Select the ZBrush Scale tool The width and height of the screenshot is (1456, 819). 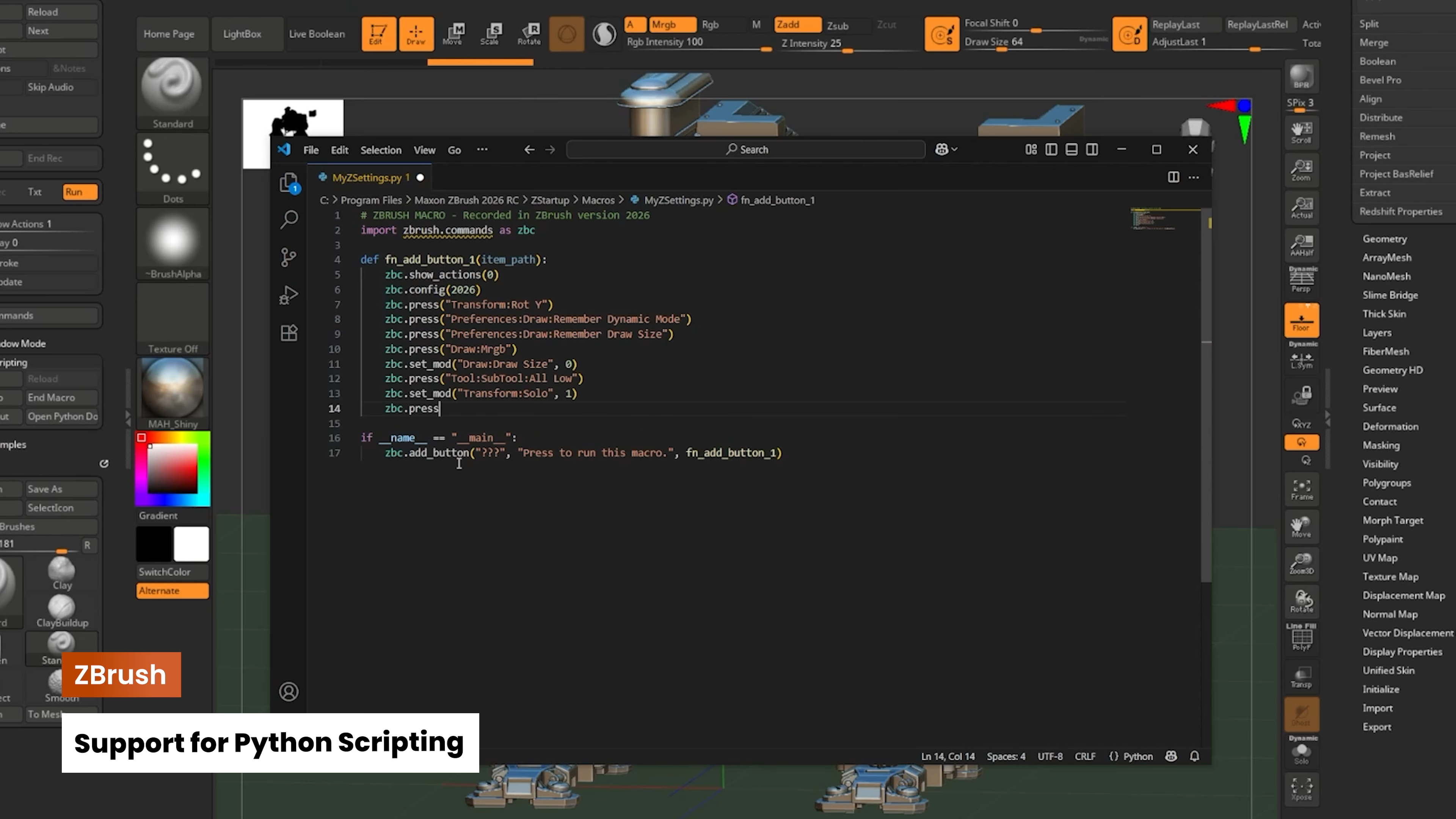point(491,34)
